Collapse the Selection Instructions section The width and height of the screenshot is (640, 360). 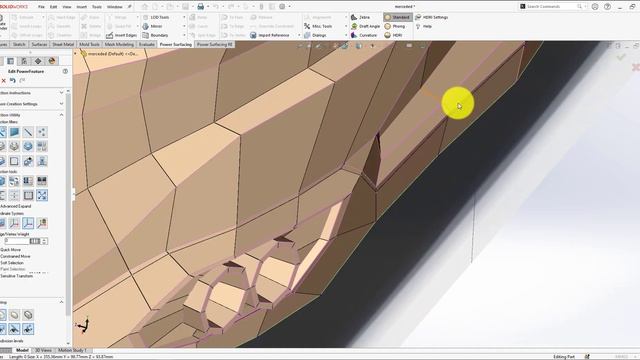pyautogui.click(x=62, y=93)
